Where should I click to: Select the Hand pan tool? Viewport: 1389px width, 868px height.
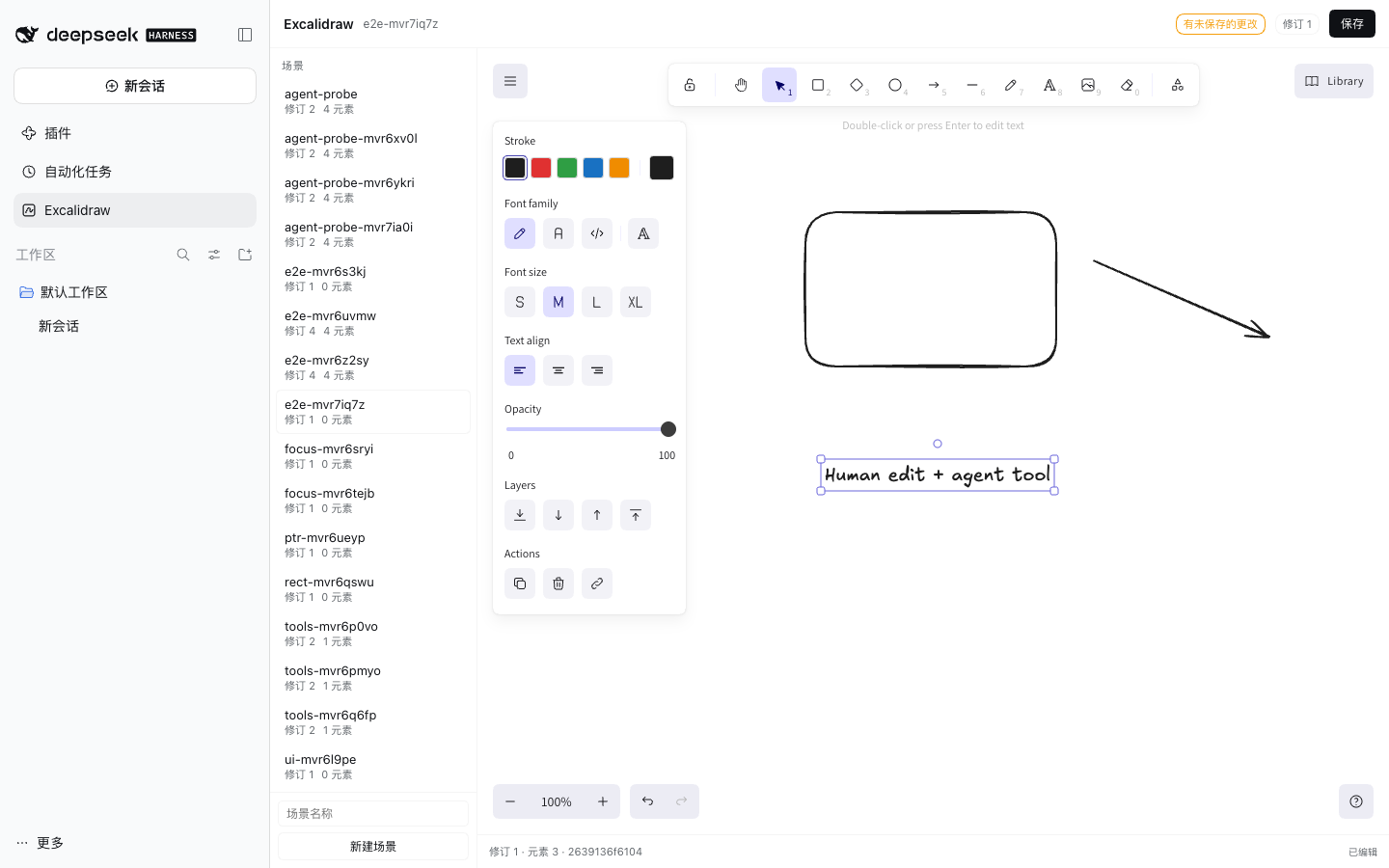pyautogui.click(x=741, y=85)
